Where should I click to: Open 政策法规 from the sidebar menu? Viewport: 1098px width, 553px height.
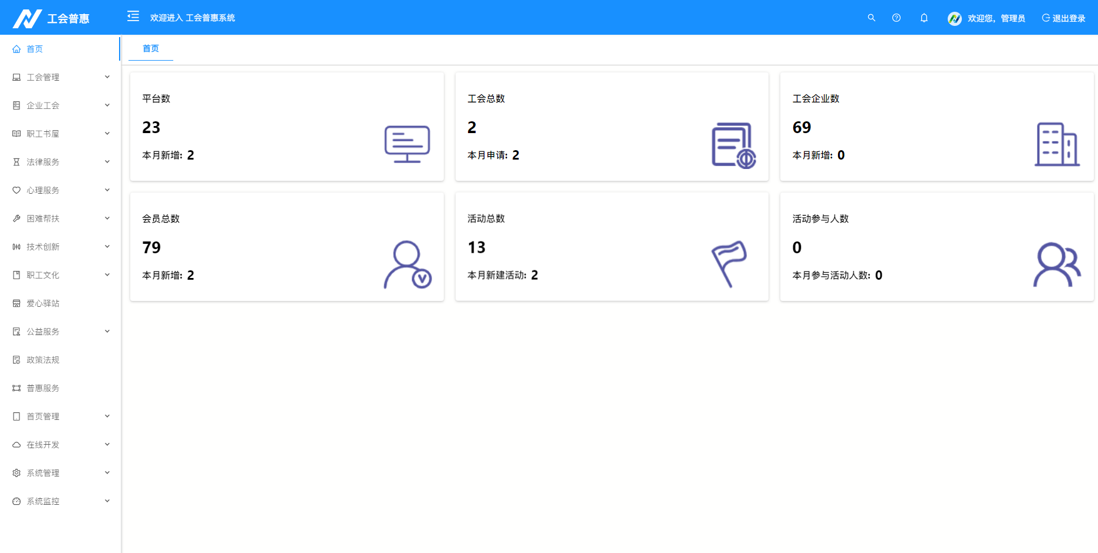pyautogui.click(x=43, y=360)
